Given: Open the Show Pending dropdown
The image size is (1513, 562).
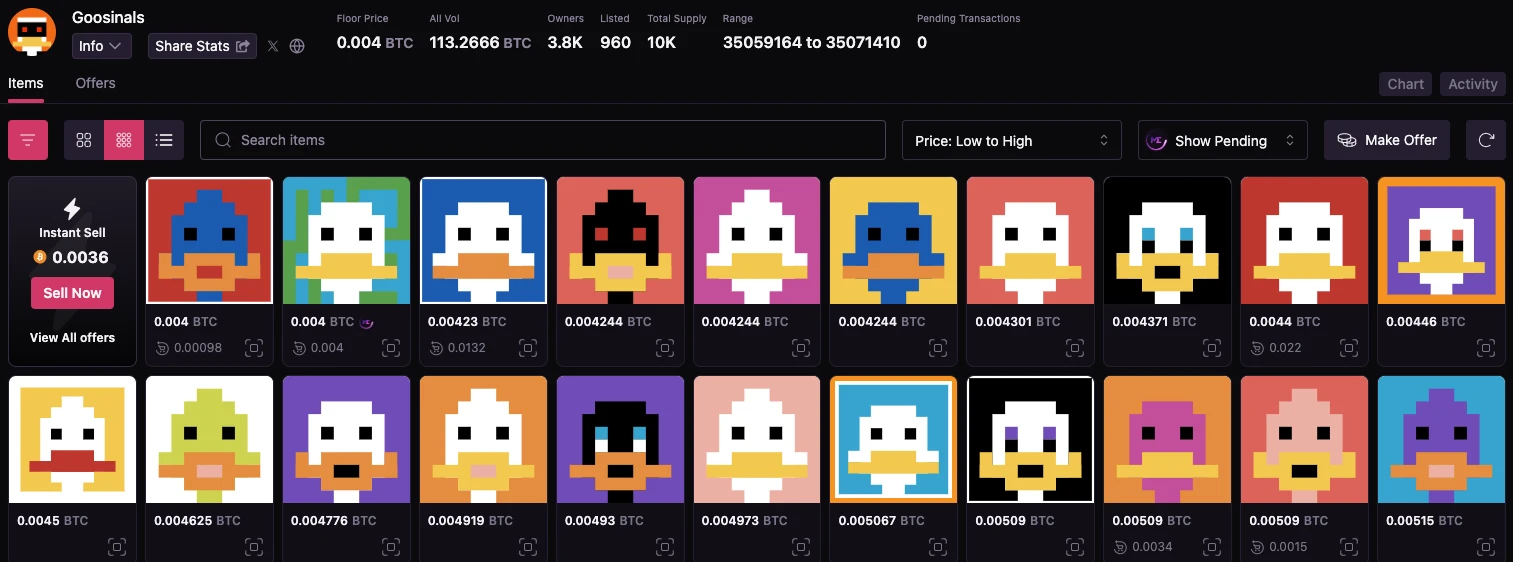Looking at the screenshot, I should pos(1222,140).
